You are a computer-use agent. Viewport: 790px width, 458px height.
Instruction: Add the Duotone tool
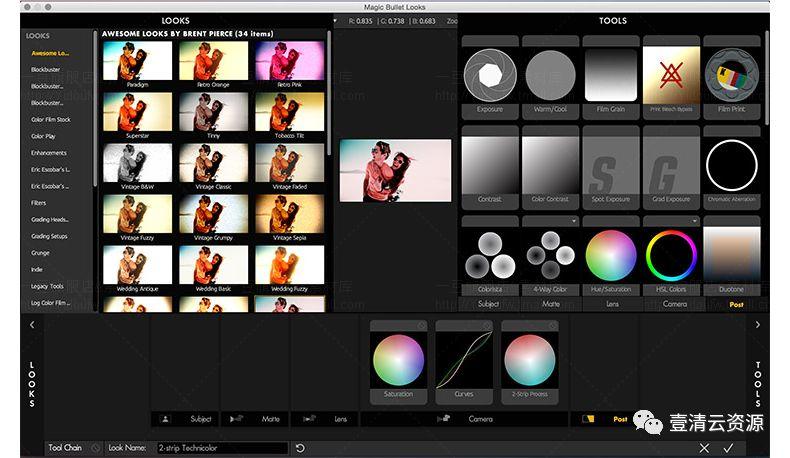click(732, 256)
